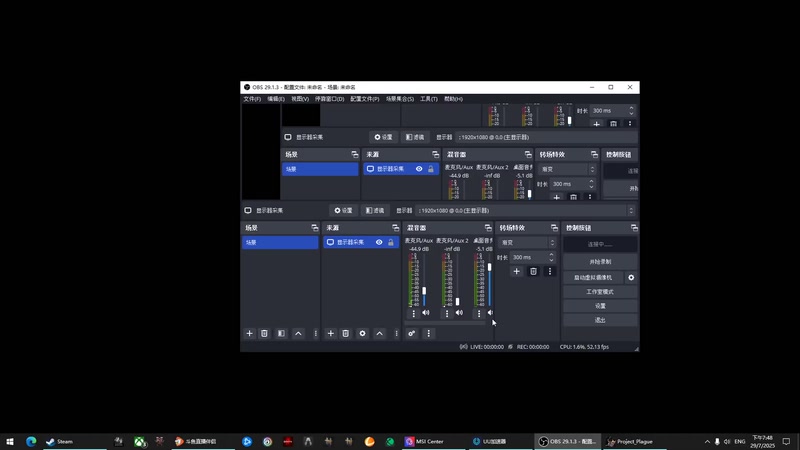Click the OBS live preview canvas
This screenshot has height=450, width=800.
click(440, 152)
